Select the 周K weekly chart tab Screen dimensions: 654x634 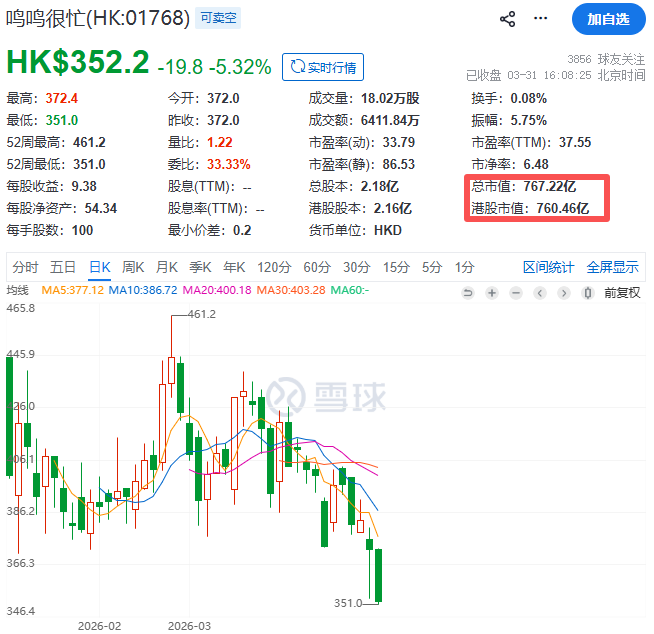[x=133, y=267]
